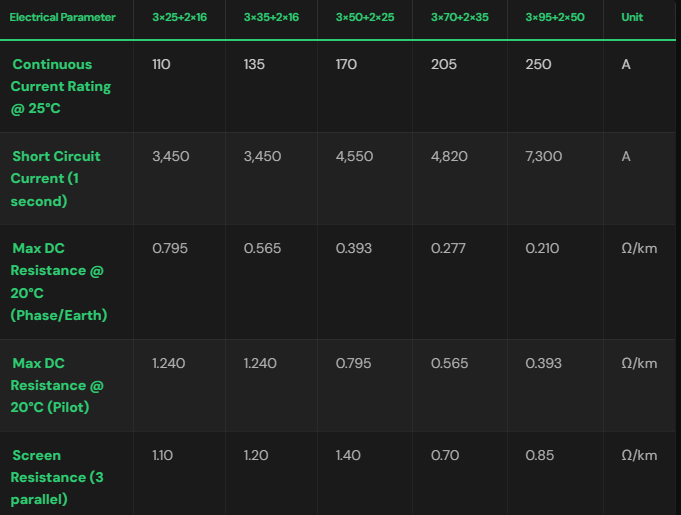Click the Short Circuit Current row label
681x515 pixels.
pos(56,178)
